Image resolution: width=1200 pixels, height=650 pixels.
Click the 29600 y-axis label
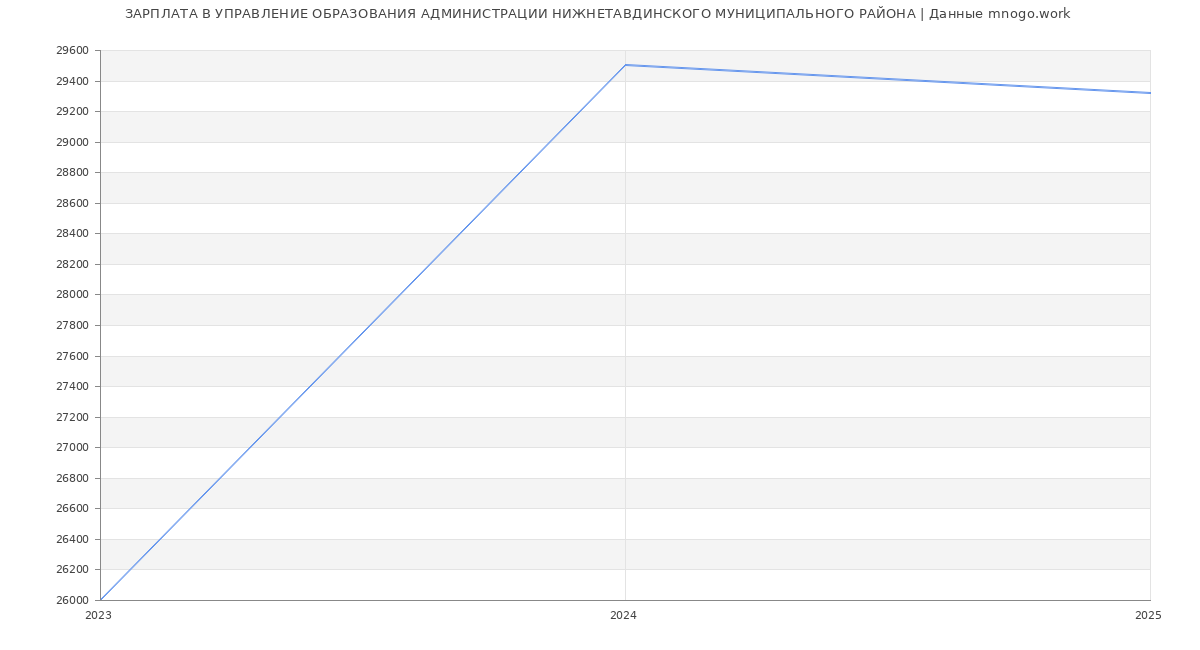click(72, 51)
